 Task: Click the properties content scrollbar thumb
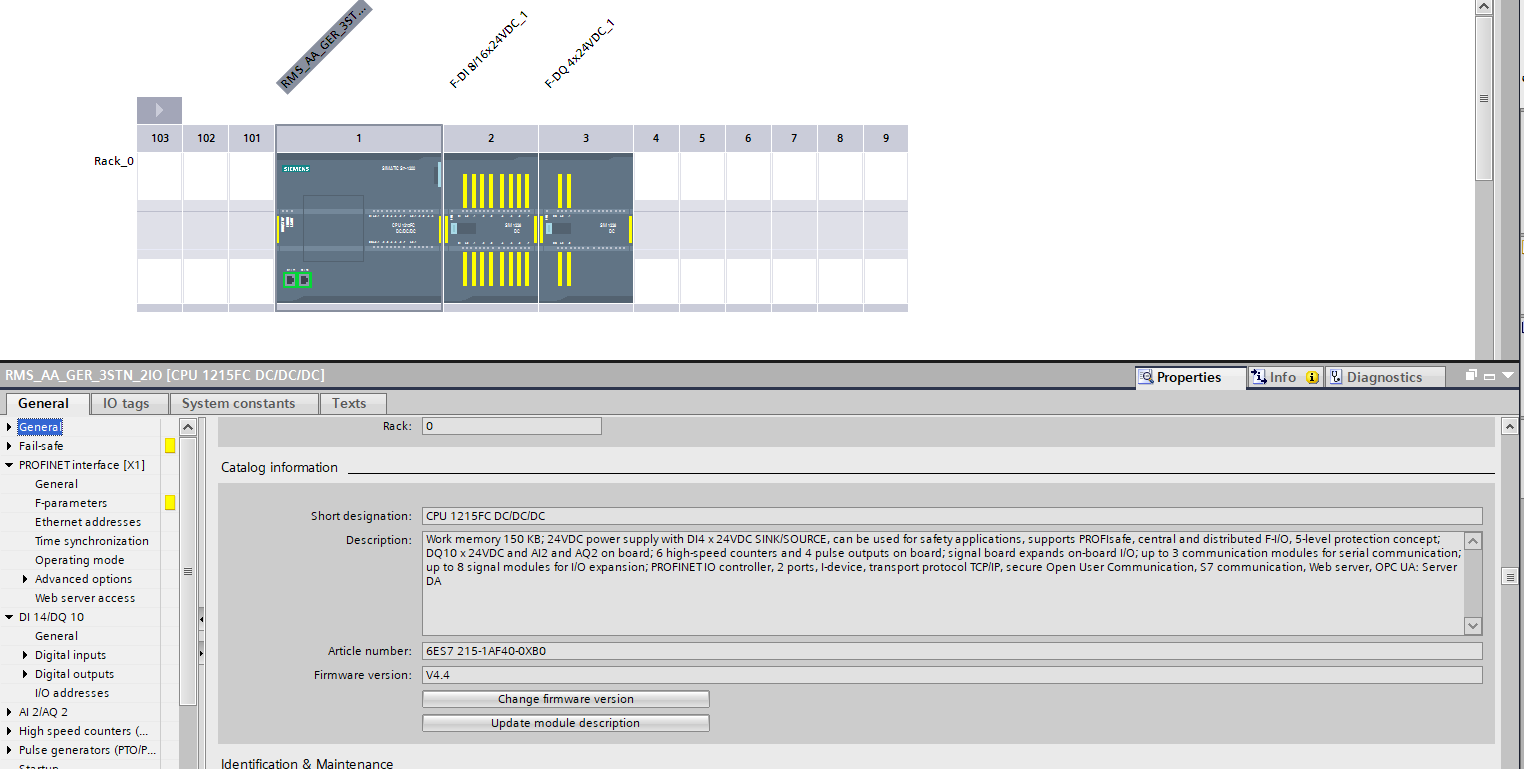pos(1510,576)
